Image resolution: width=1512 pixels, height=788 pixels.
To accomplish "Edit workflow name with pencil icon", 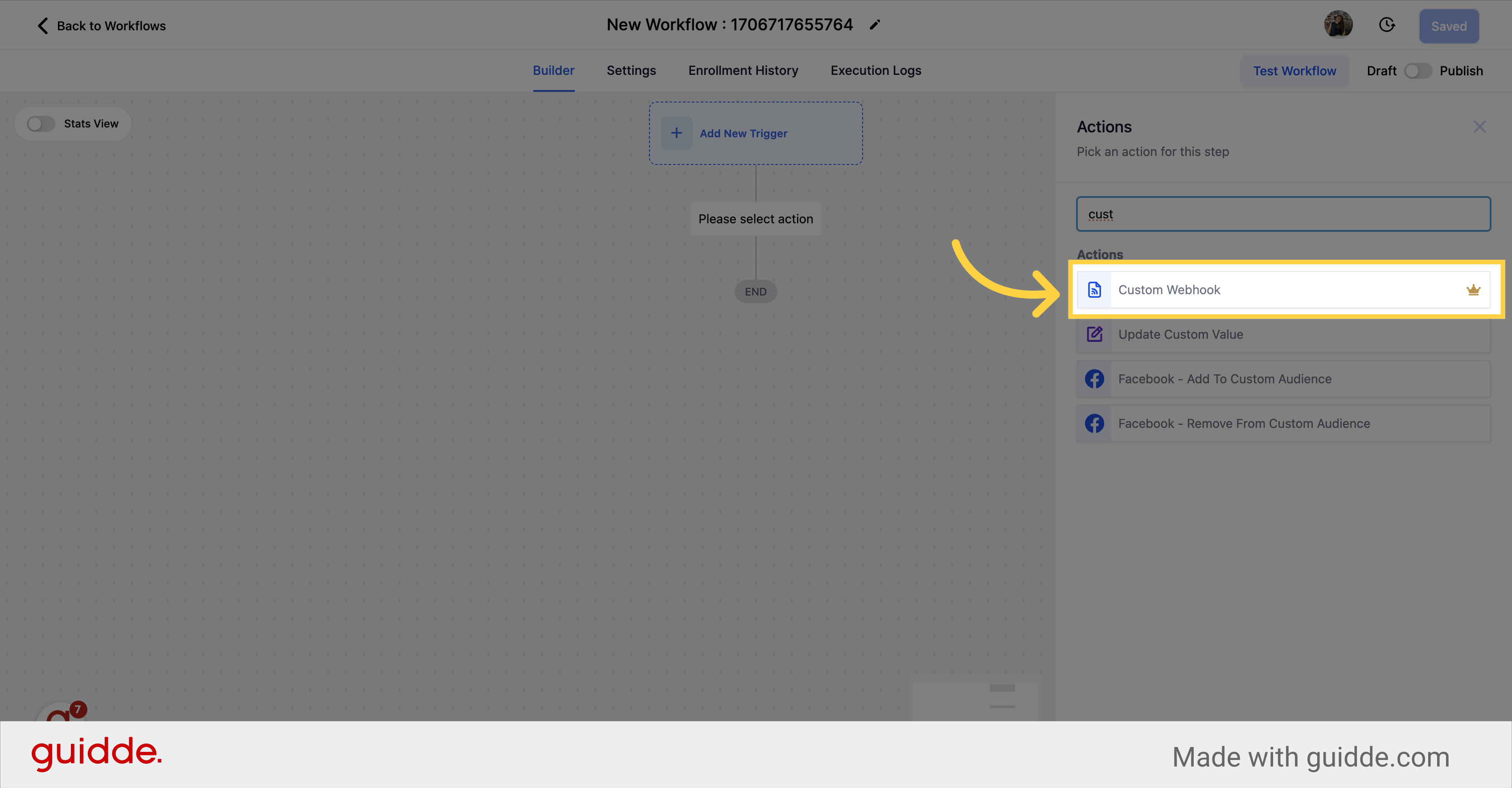I will [x=875, y=25].
